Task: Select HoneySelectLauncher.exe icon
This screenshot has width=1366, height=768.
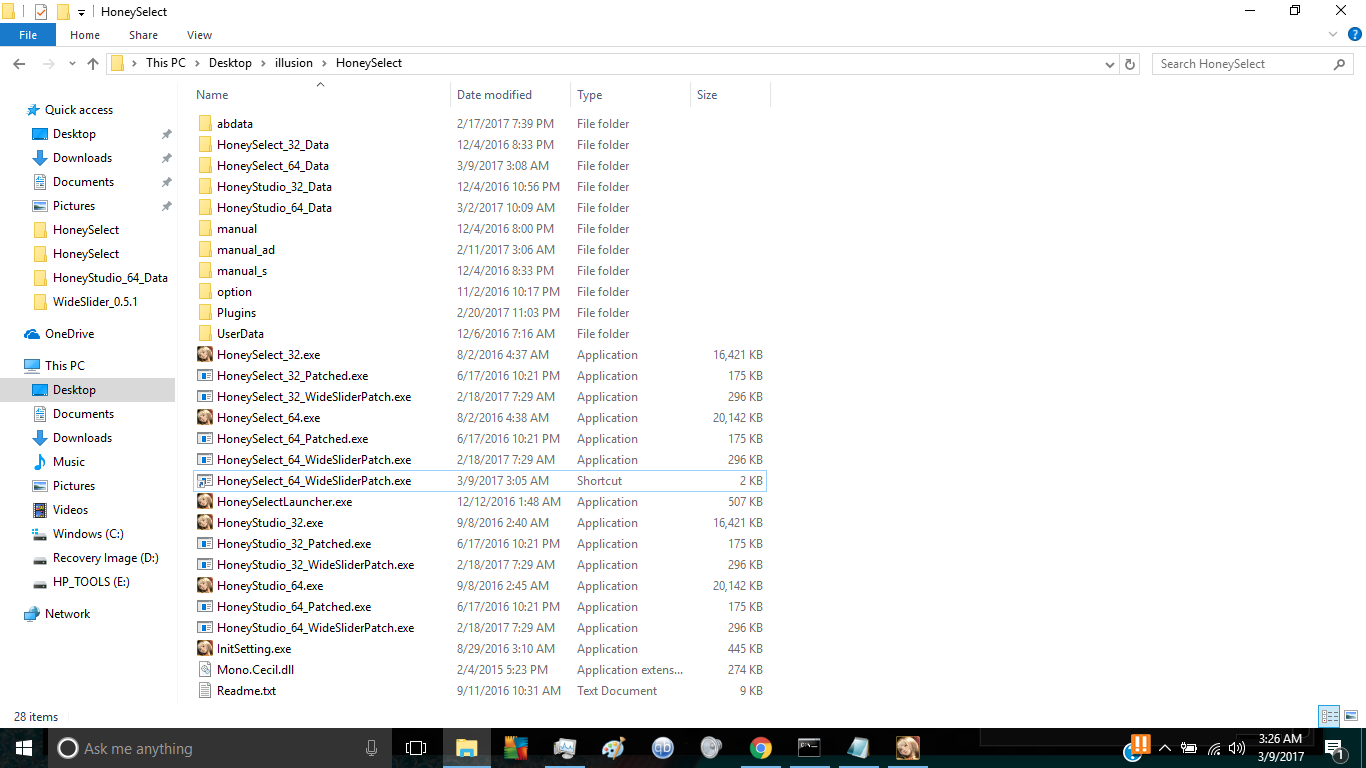Action: pos(205,502)
